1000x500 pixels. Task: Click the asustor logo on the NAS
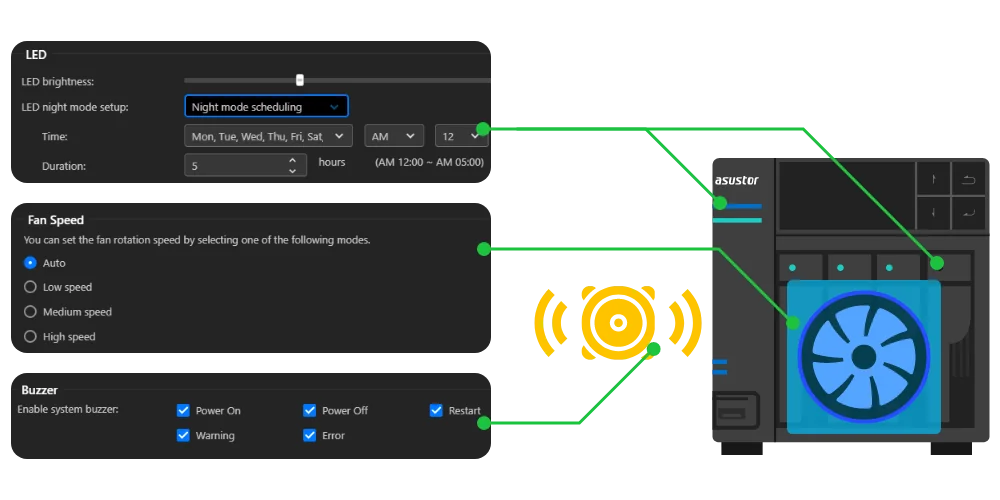tap(737, 180)
